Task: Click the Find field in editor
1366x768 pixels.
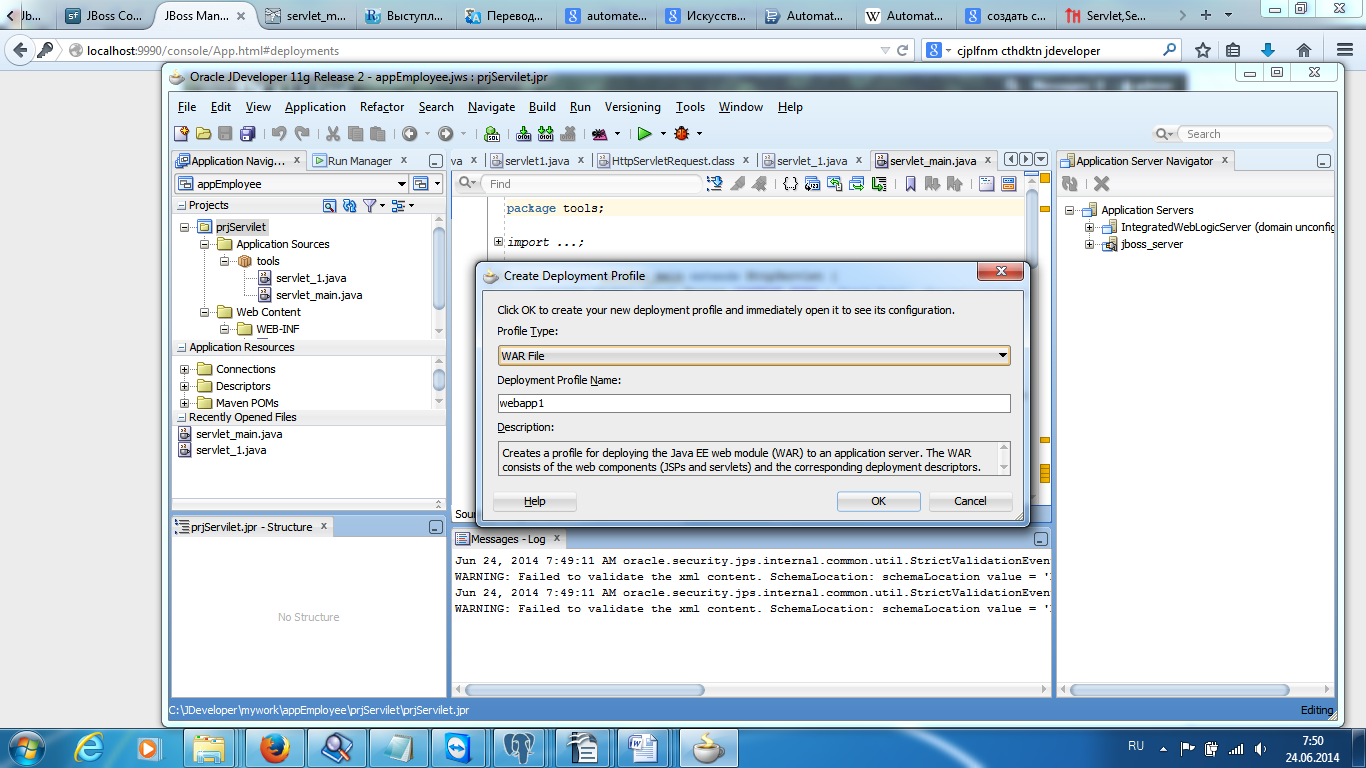Action: tap(594, 184)
